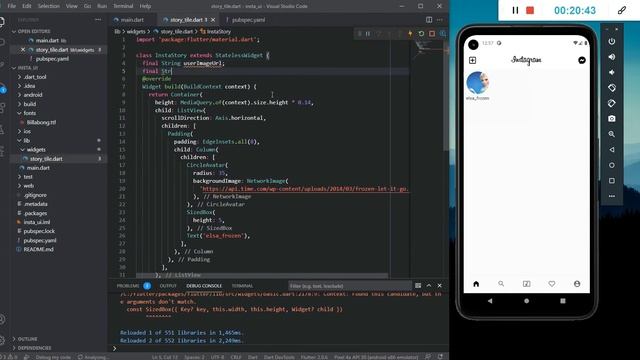Open story_tile.dart in Explorer tree
This screenshot has width=640, height=360.
click(x=46, y=159)
